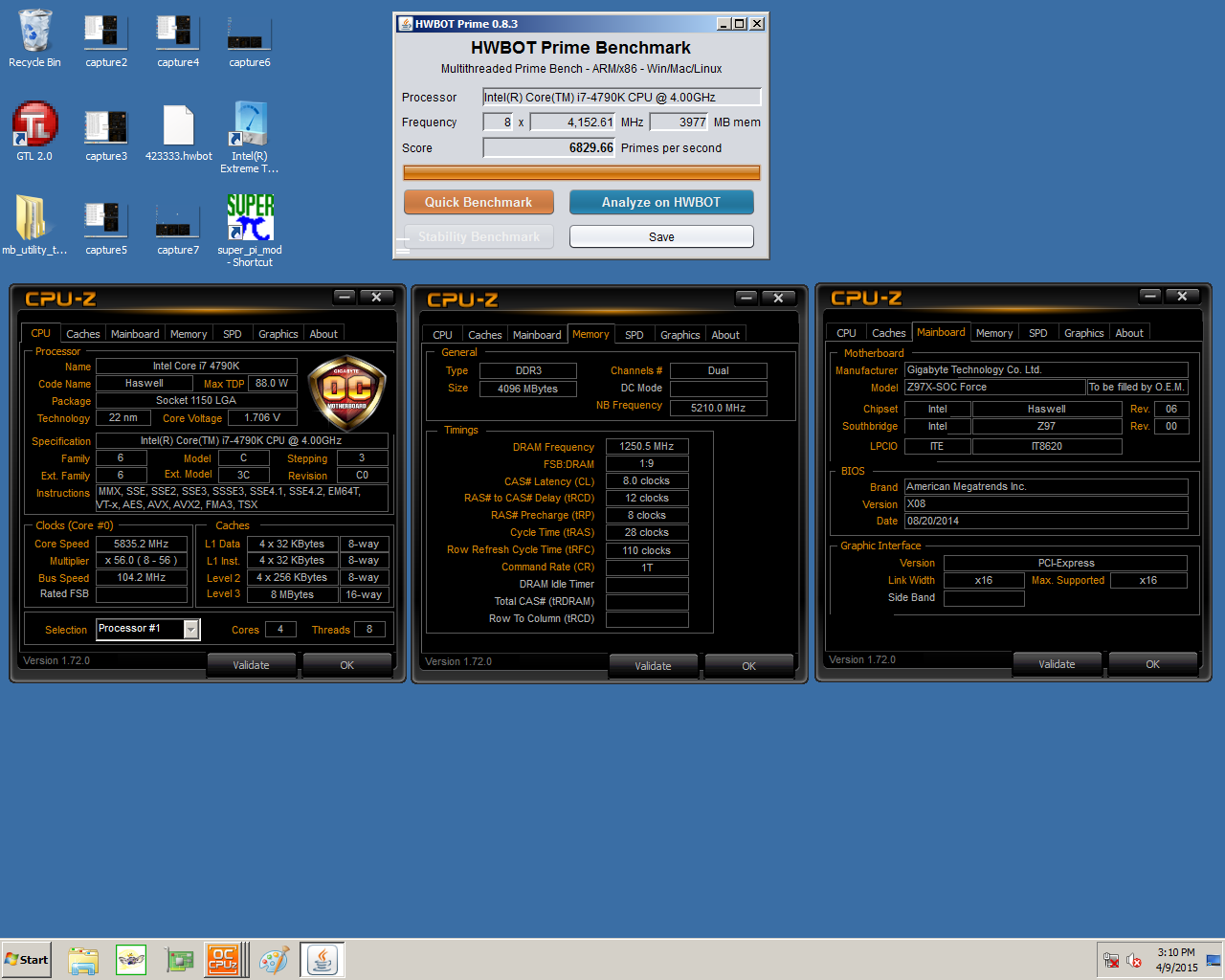Click the Core Speed 5835.2 MHz value
1225x980 pixels.
coord(142,544)
